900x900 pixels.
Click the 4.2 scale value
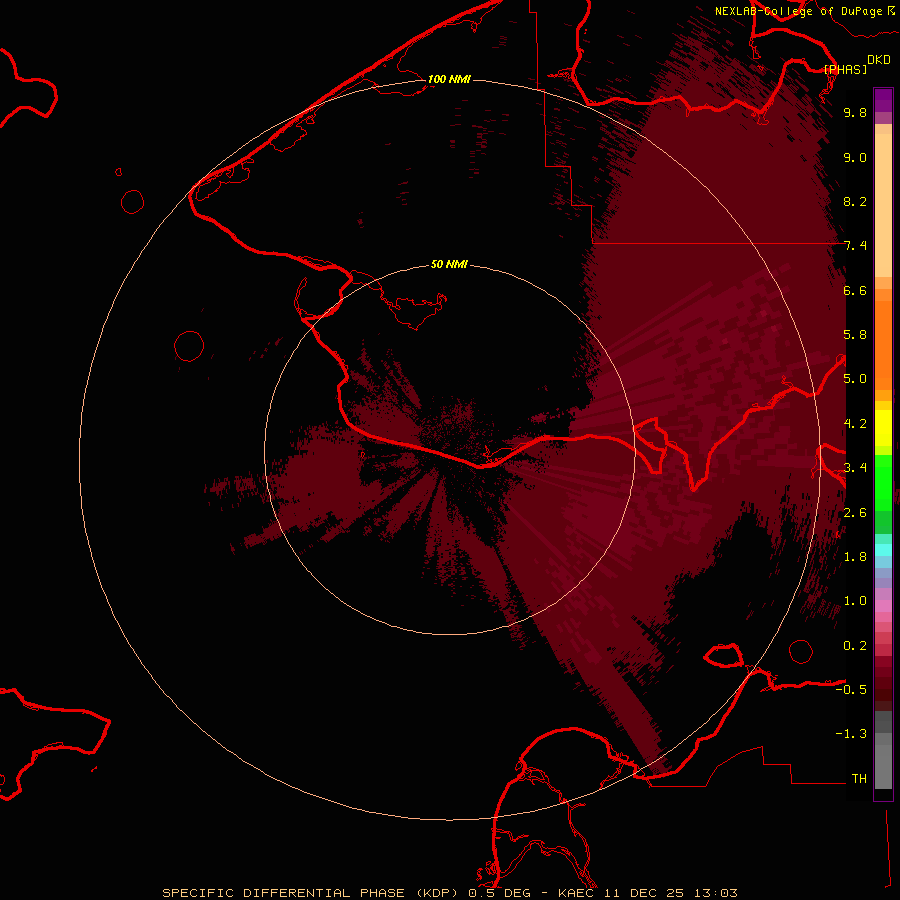click(x=855, y=424)
